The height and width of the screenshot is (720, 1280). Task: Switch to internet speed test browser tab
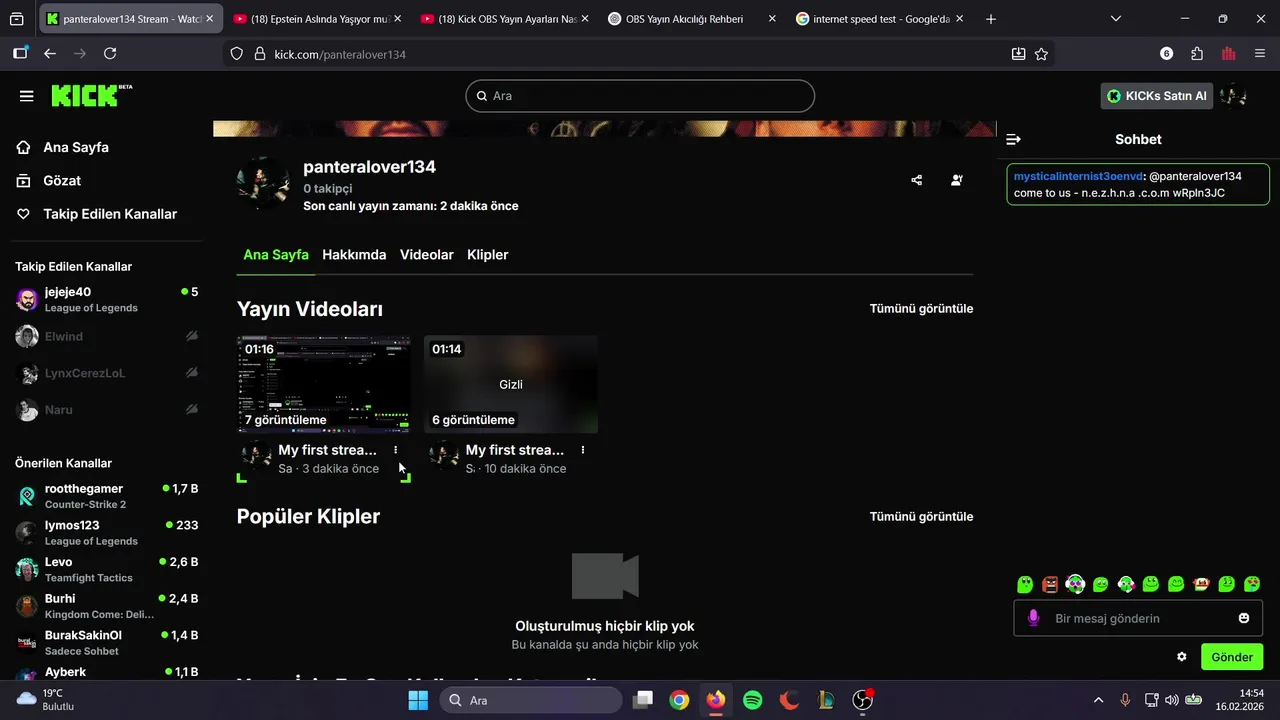(881, 19)
